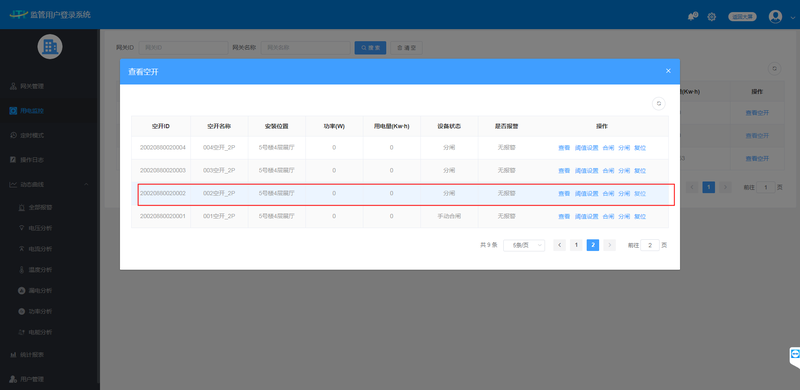The image size is (800, 390).
Task: Click refresh icon on background gateway table
Action: pos(774,68)
